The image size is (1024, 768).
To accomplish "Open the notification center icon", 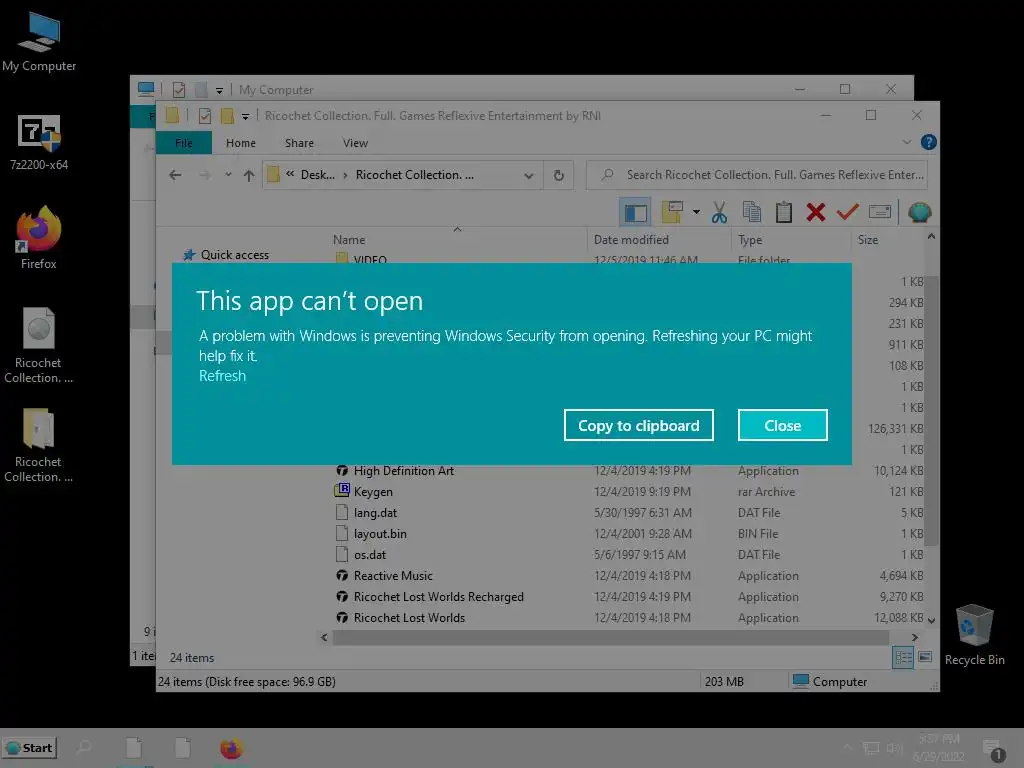I will [x=993, y=750].
